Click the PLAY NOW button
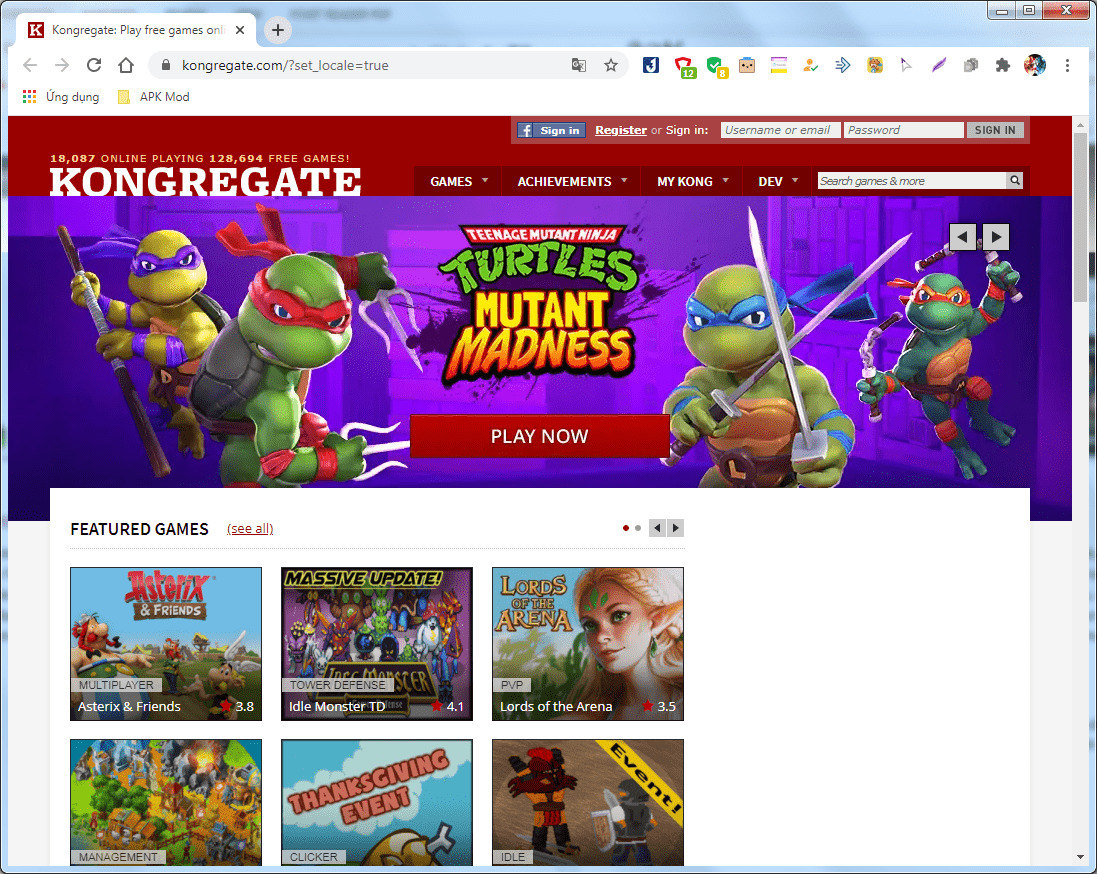Screen dimensions: 1097x874 (x=539, y=436)
